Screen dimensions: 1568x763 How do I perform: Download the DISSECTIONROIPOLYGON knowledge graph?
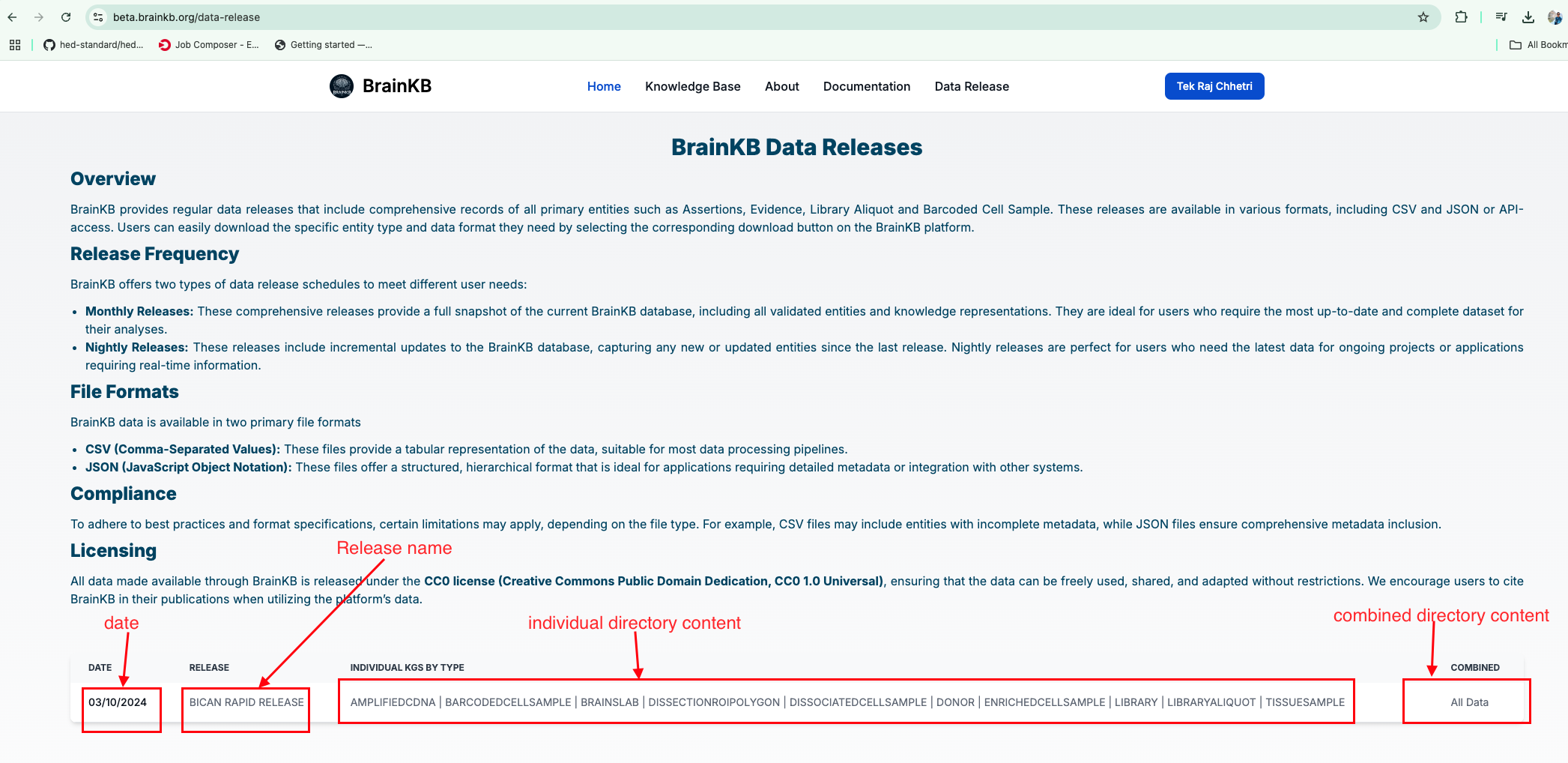tap(714, 702)
